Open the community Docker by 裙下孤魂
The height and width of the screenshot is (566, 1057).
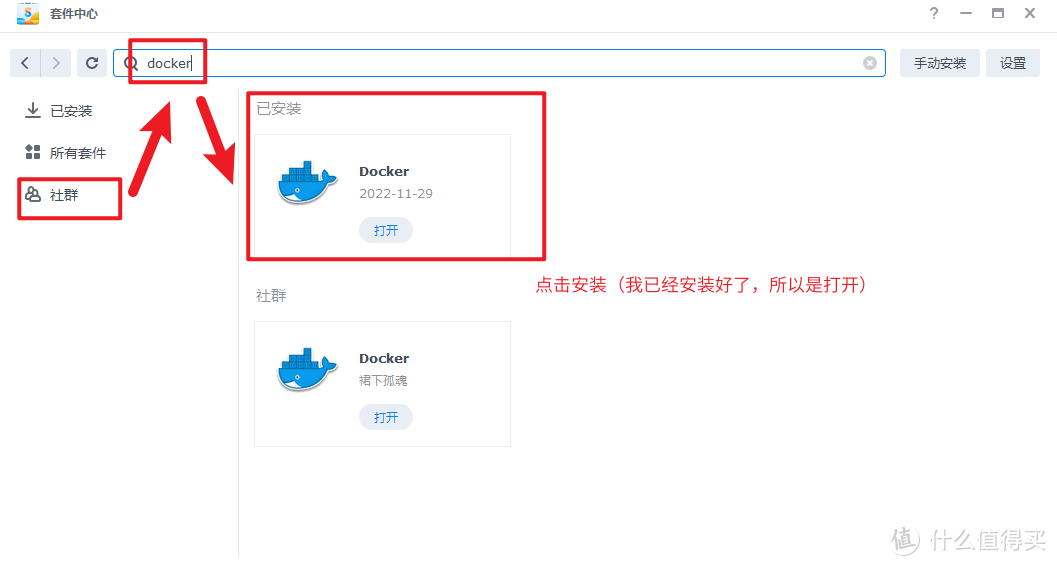[386, 417]
